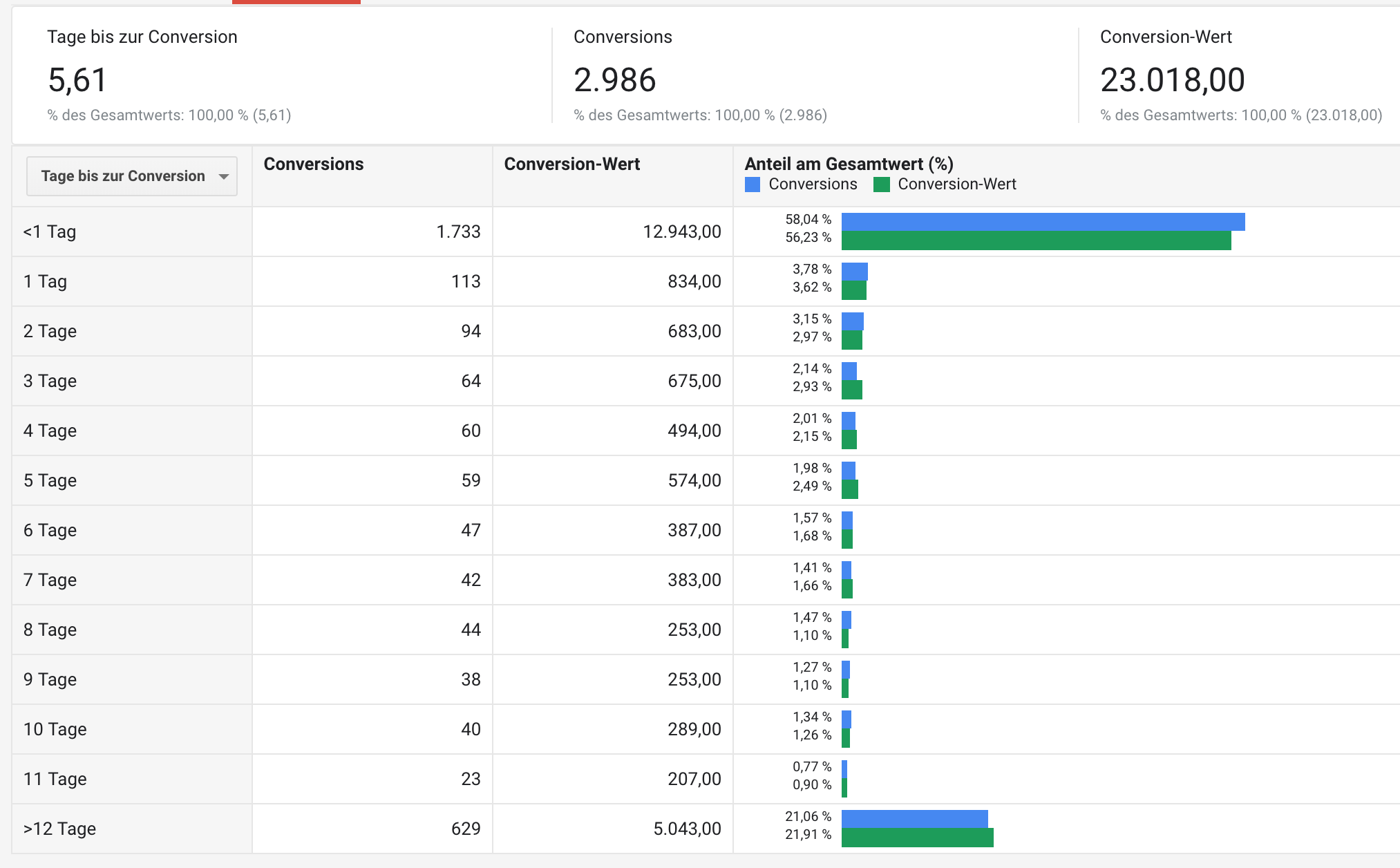1400x868 pixels.
Task: Click the '11 Tage' row label
Action: coord(55,779)
